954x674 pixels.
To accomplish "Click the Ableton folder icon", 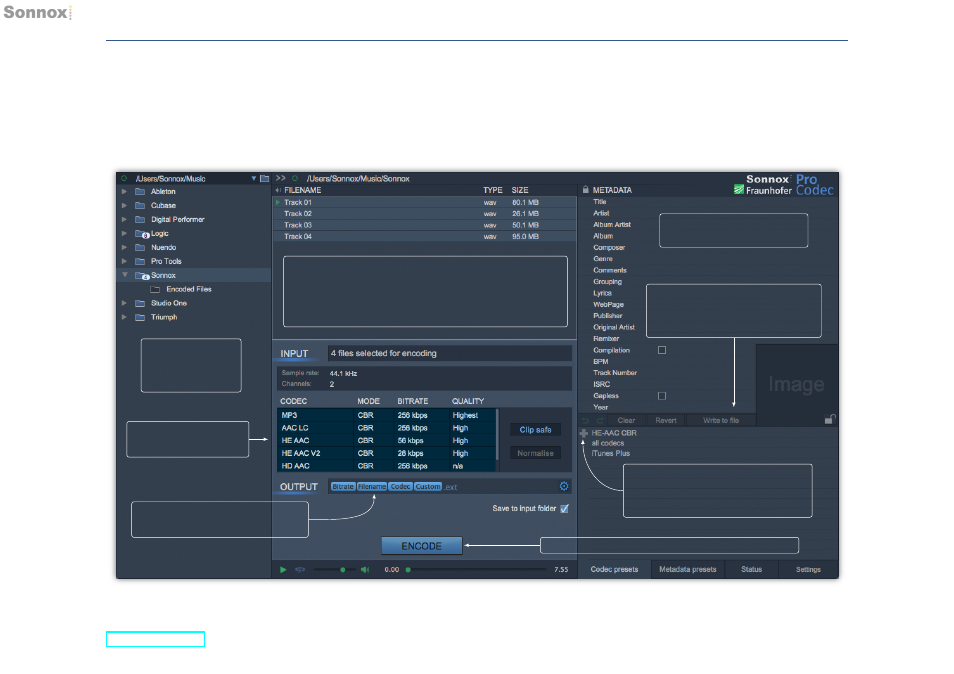I will click(140, 191).
